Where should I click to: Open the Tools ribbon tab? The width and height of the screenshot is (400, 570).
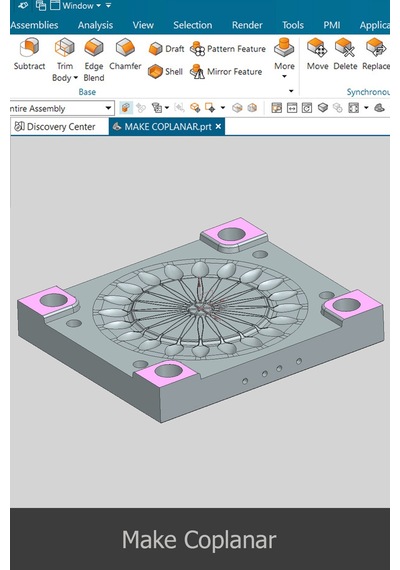tap(293, 25)
